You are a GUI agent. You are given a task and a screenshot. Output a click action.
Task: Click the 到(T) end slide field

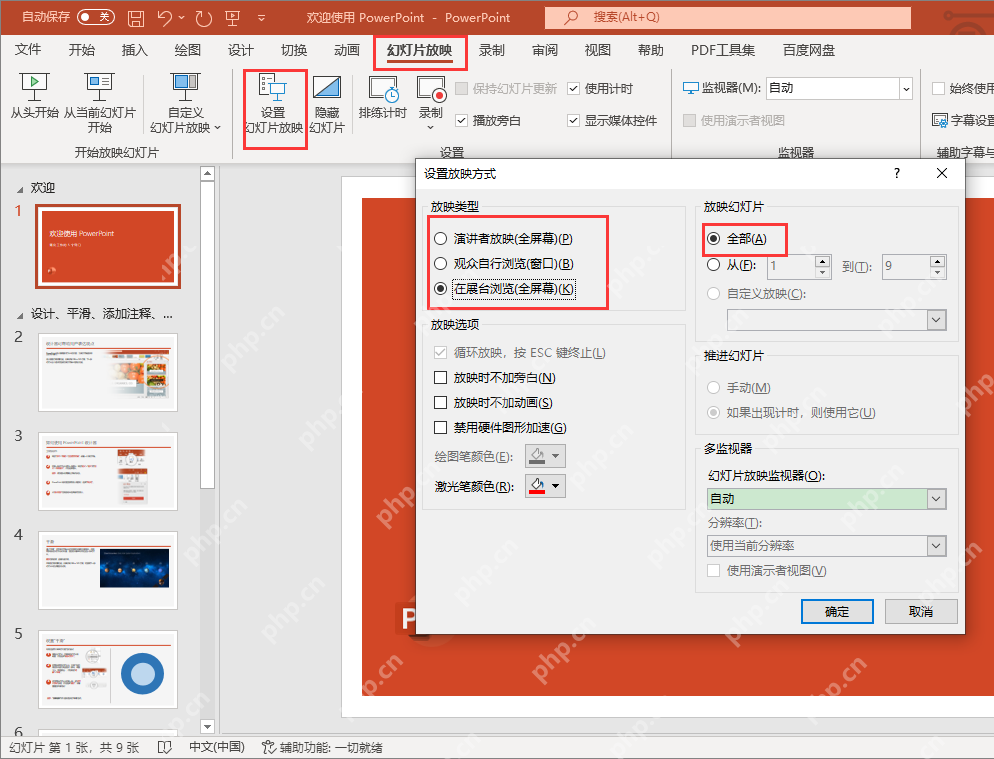pyautogui.click(x=905, y=266)
